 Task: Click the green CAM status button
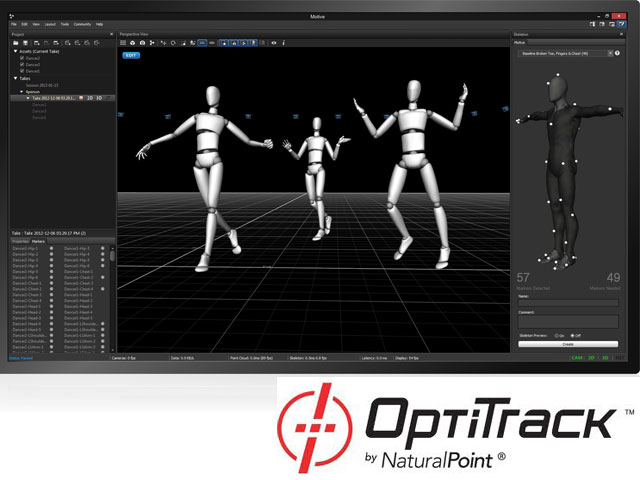pos(577,358)
